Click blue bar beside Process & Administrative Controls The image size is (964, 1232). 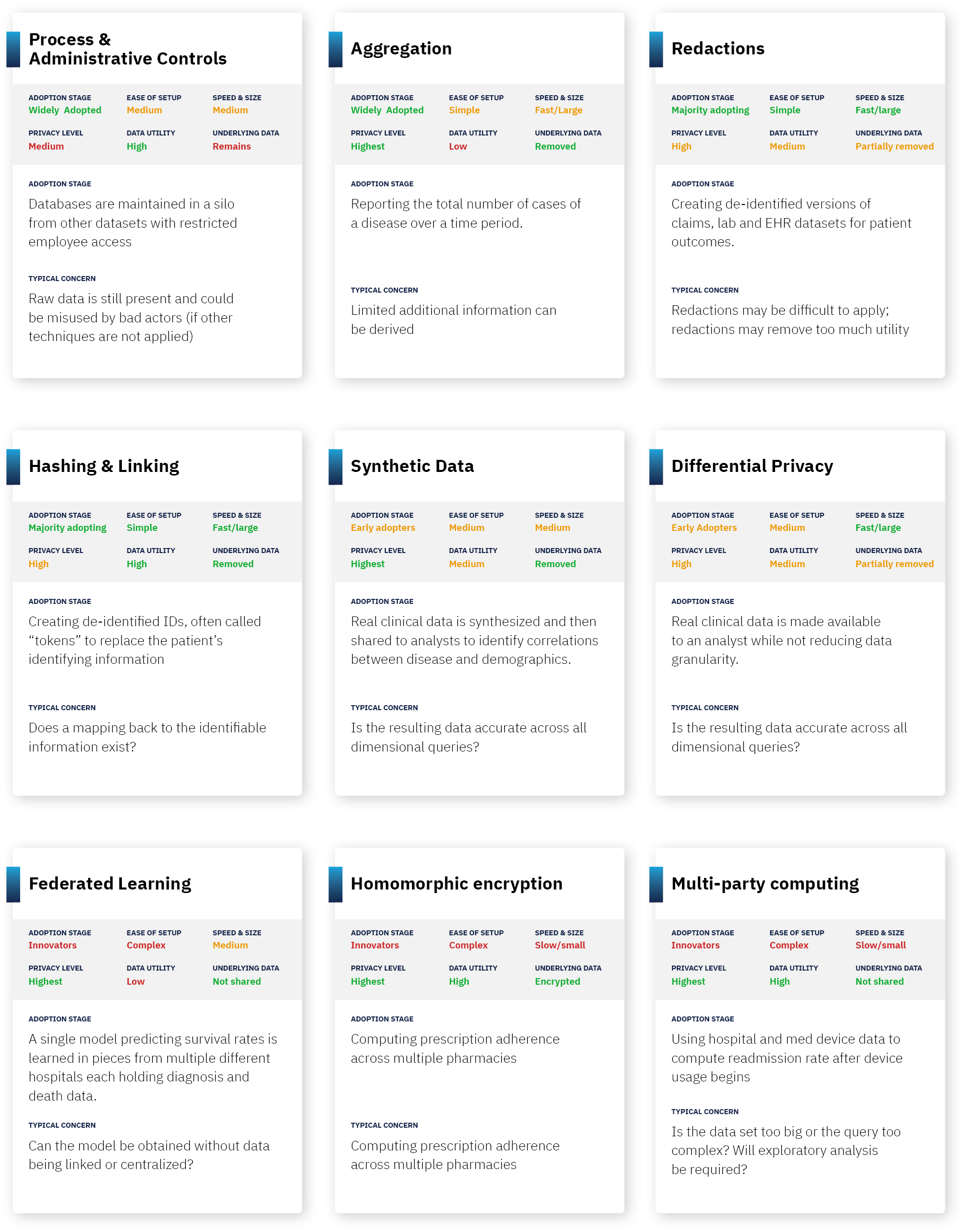pyautogui.click(x=14, y=49)
